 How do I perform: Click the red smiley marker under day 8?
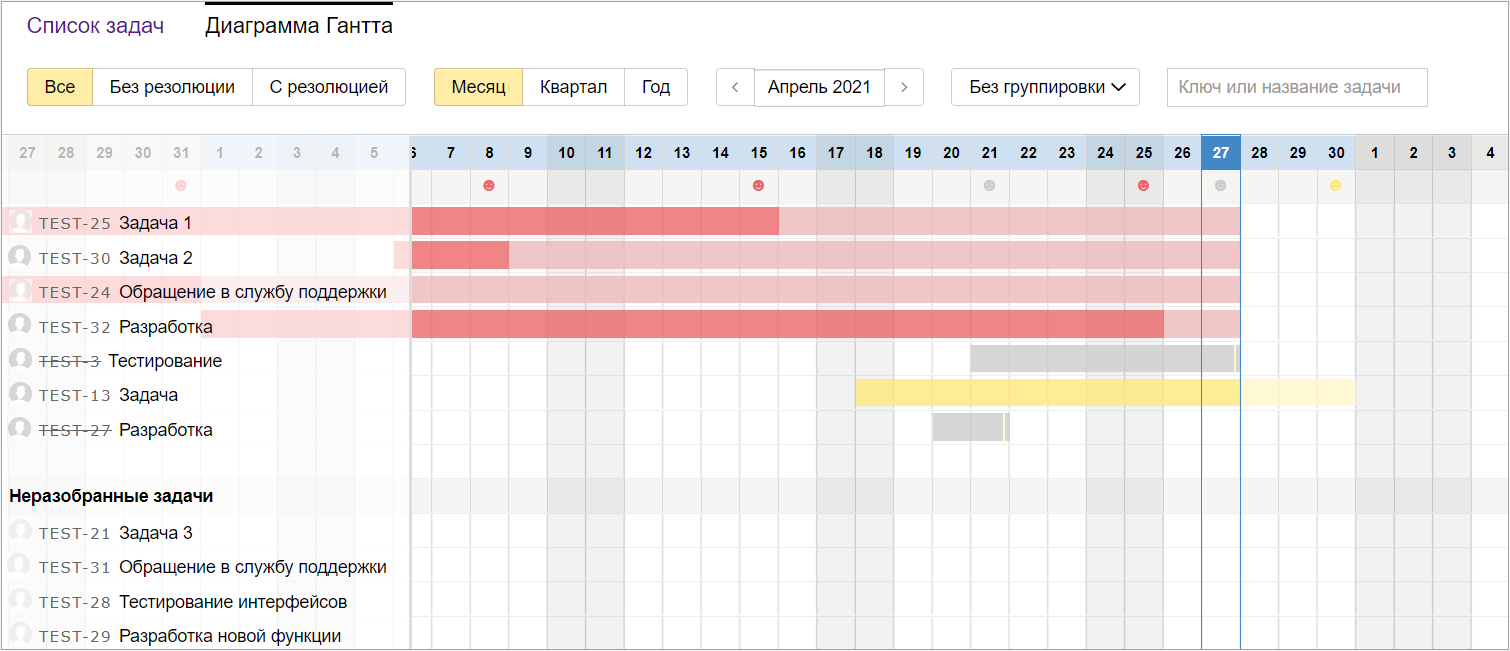tap(489, 185)
